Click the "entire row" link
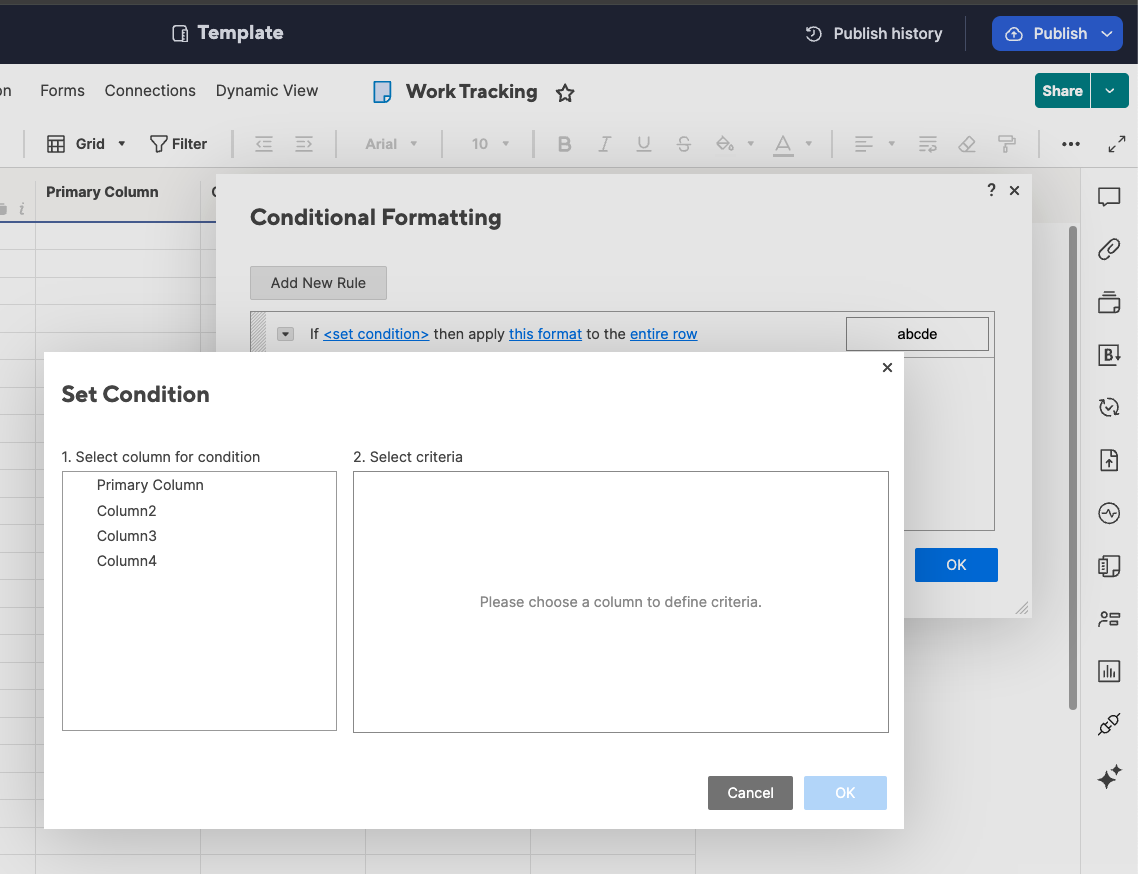 [x=663, y=333]
